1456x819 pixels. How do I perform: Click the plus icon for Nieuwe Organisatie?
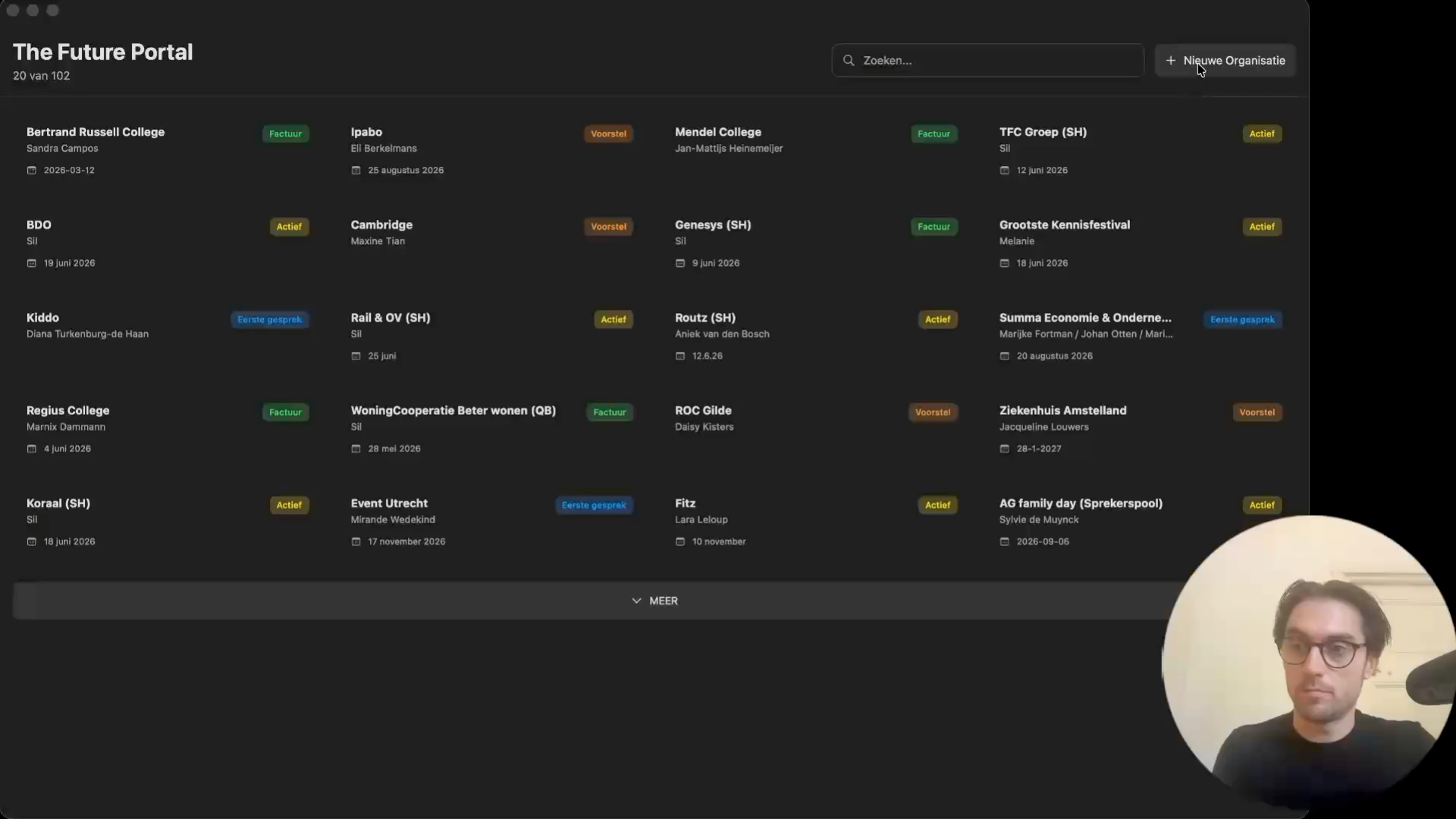click(1171, 61)
